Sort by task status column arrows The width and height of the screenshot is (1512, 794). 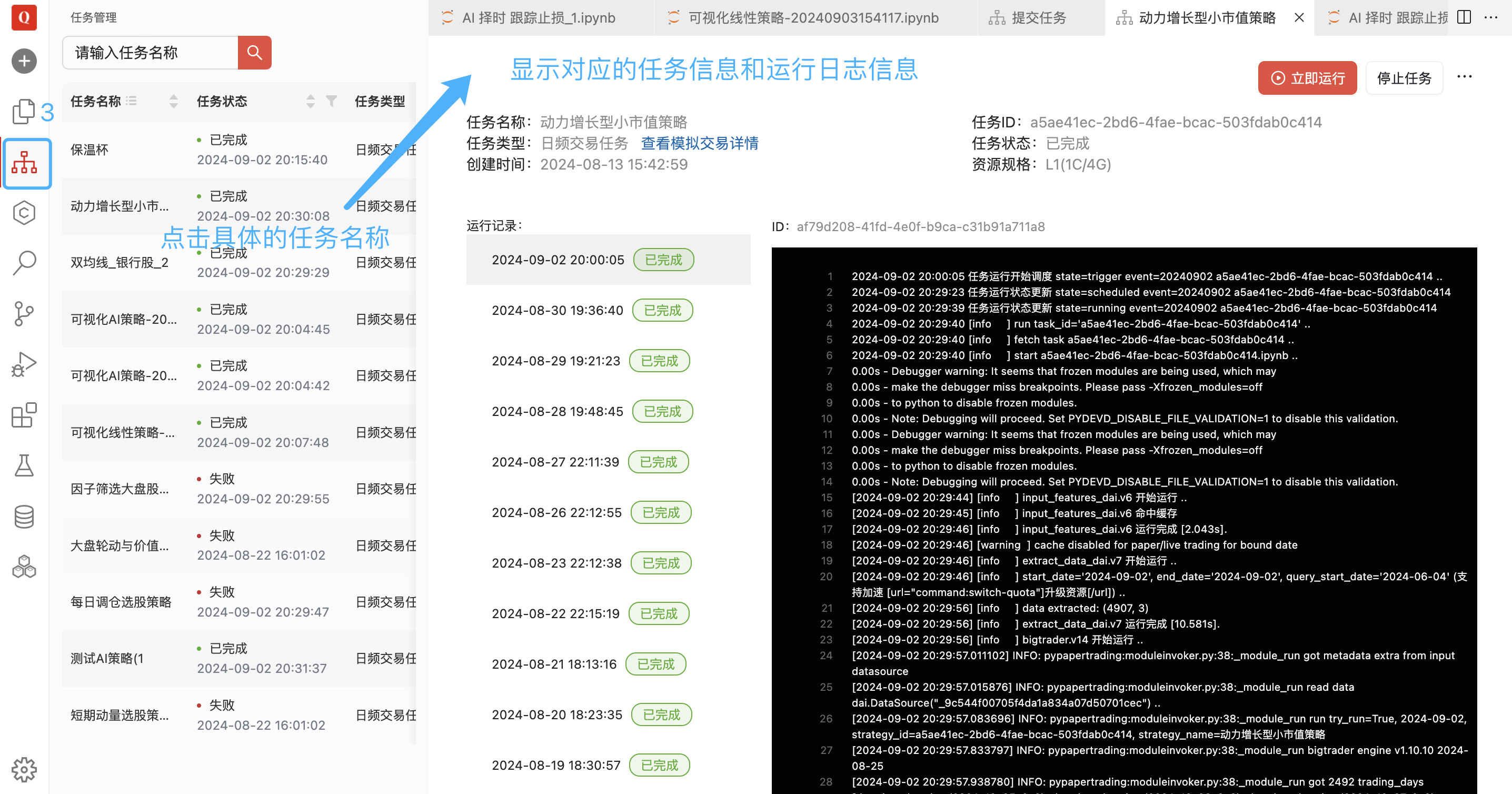click(x=311, y=101)
